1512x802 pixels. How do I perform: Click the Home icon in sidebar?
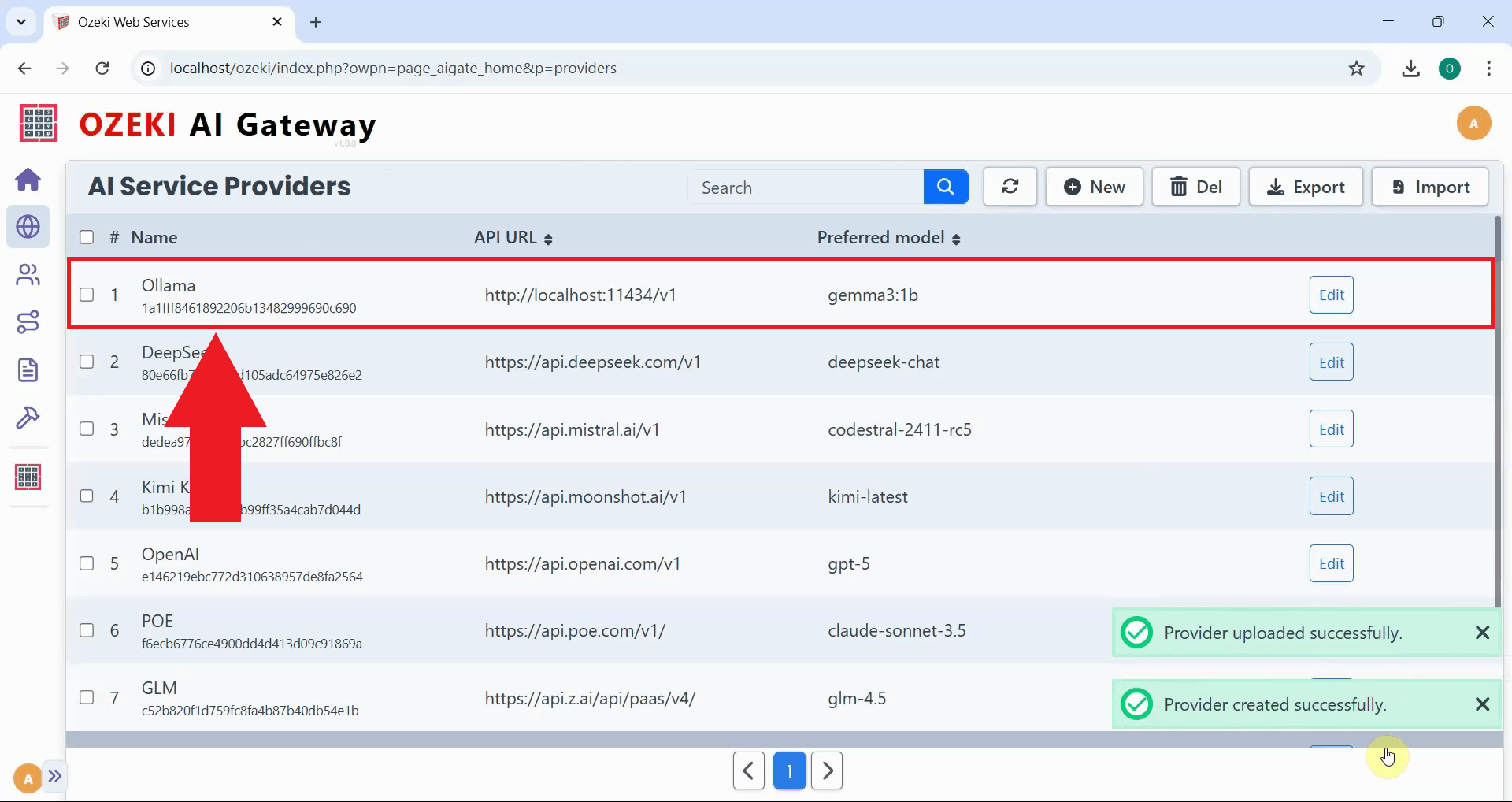pyautogui.click(x=28, y=180)
